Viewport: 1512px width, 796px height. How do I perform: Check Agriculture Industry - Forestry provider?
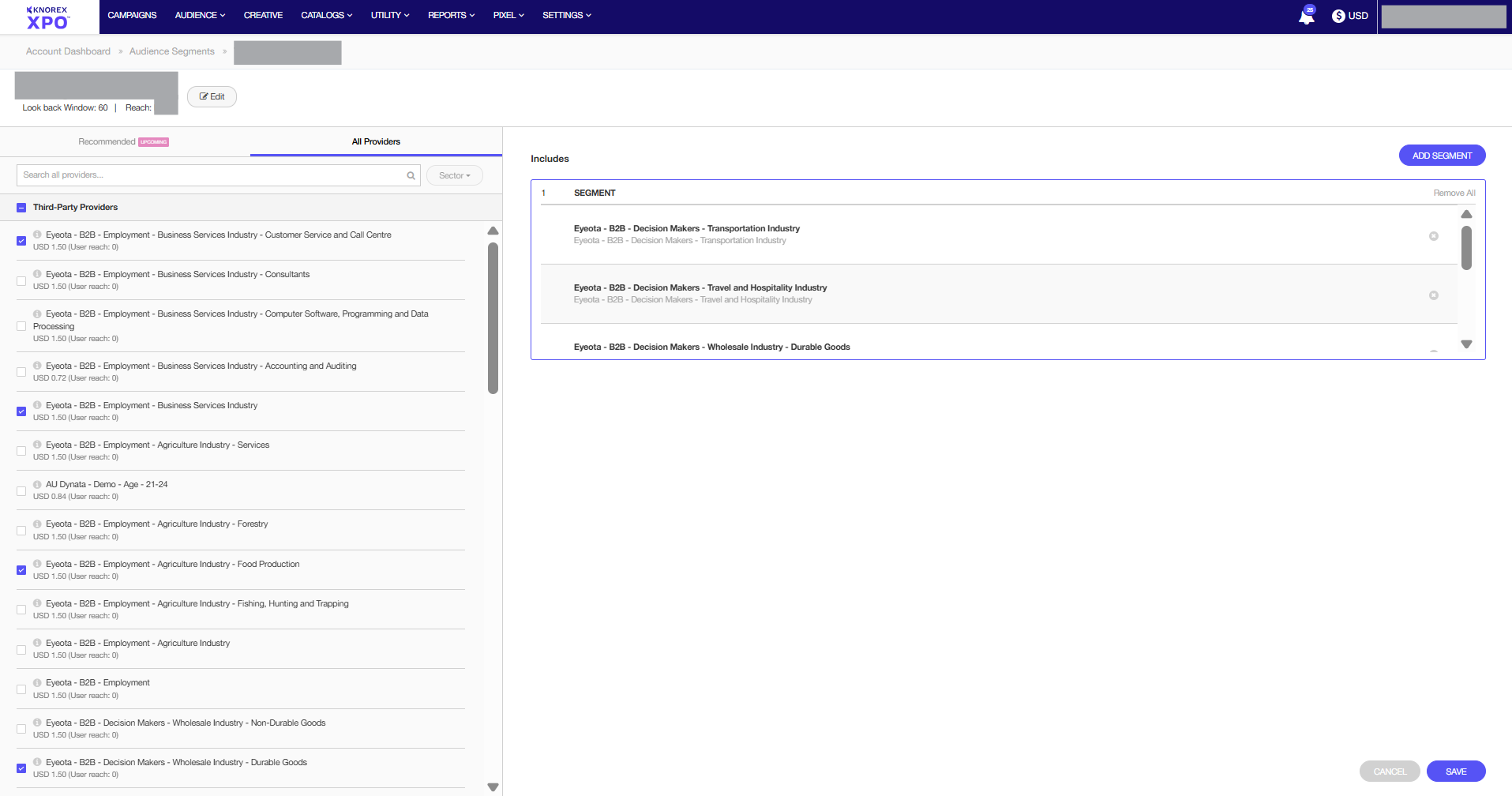pos(21,531)
